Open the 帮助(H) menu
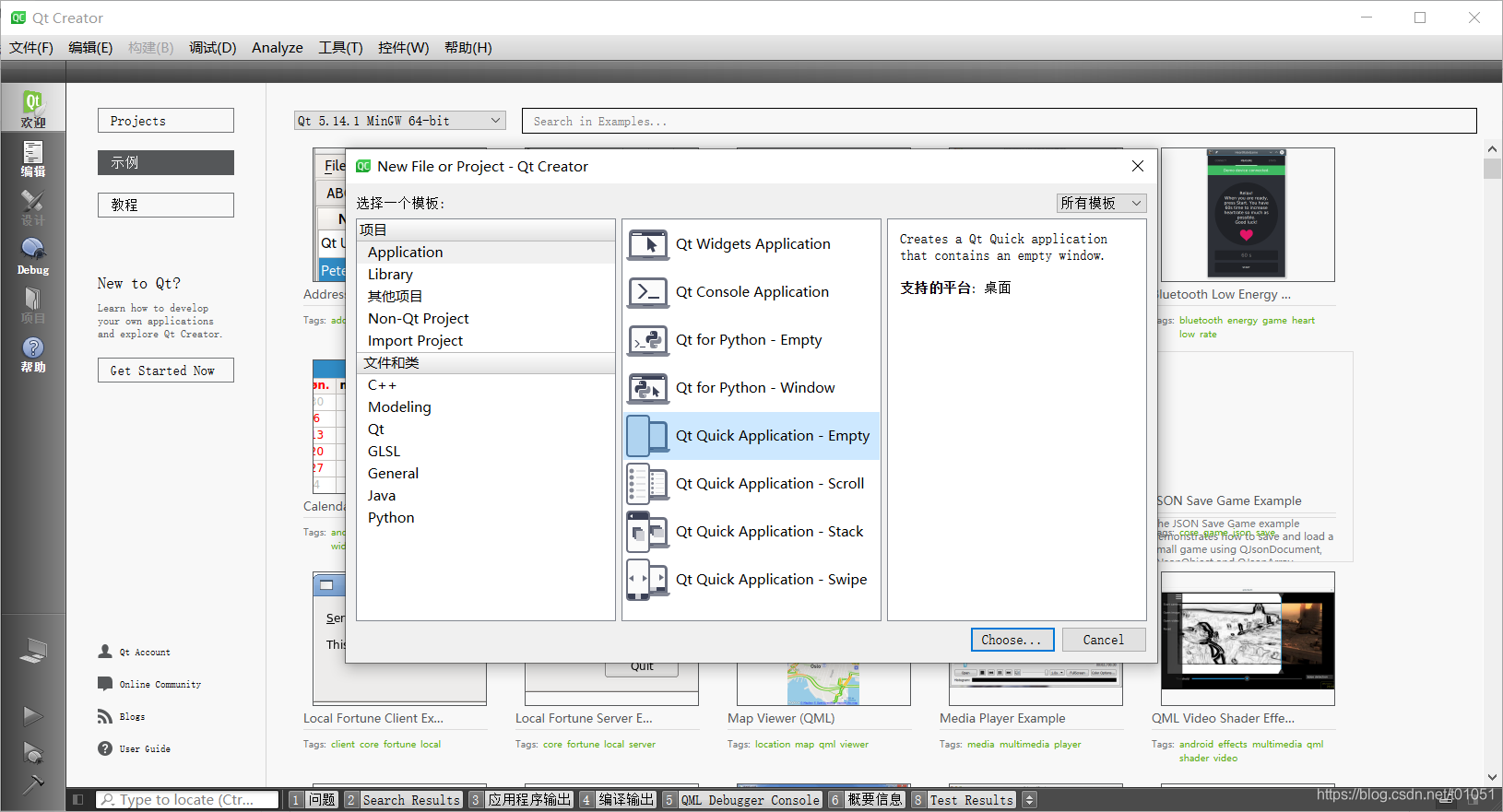 click(468, 48)
